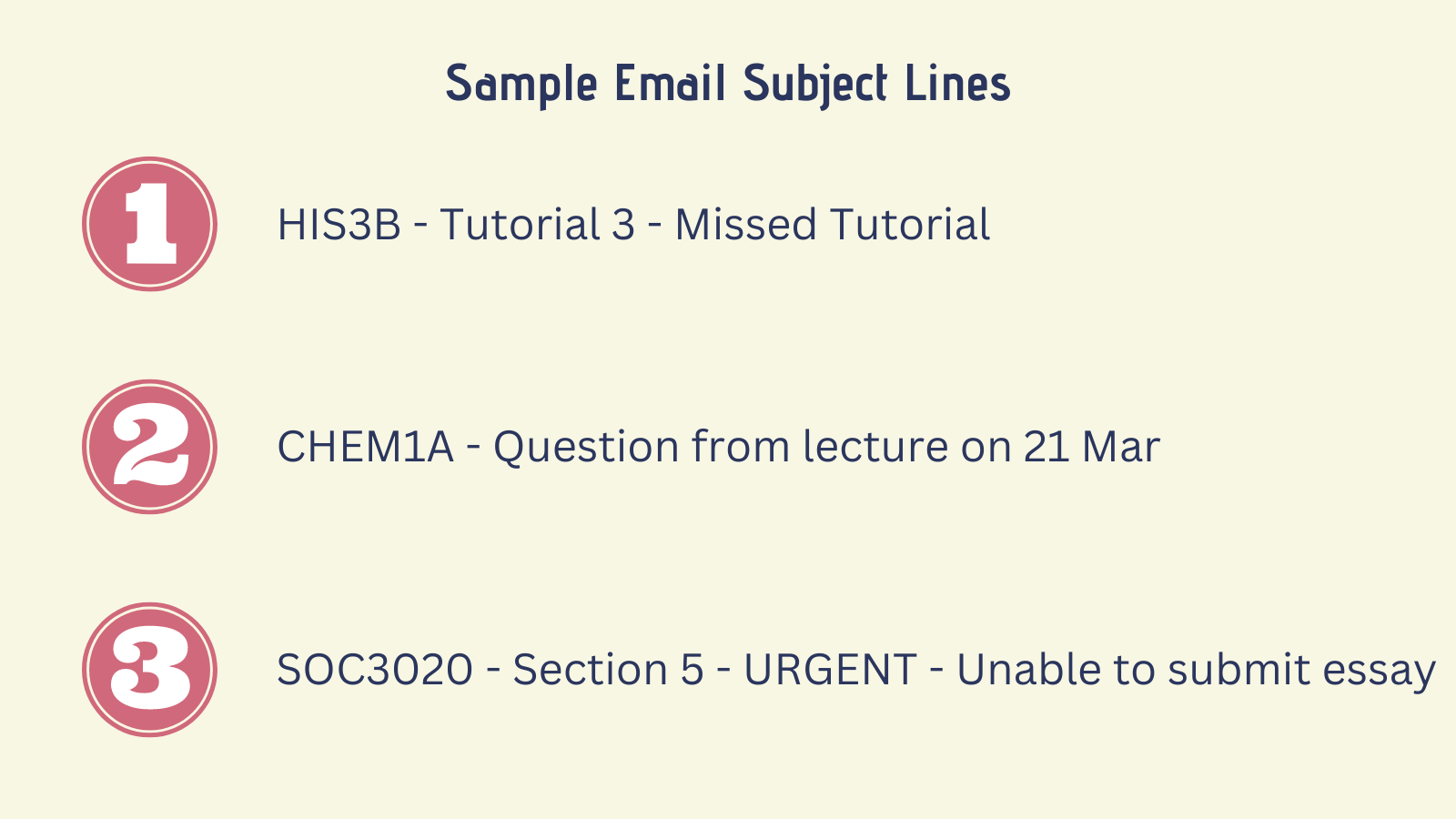Image resolution: width=1456 pixels, height=819 pixels.
Task: Click the pink number 2 circle badge
Action: point(149,447)
